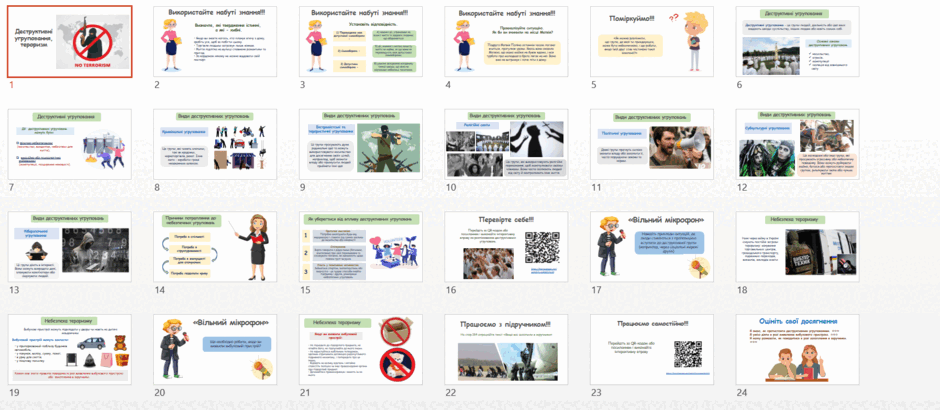Image resolution: width=940 pixels, height=410 pixels.
Task: Select slide 5 titled Поміркуймо
Action: tap(652, 41)
